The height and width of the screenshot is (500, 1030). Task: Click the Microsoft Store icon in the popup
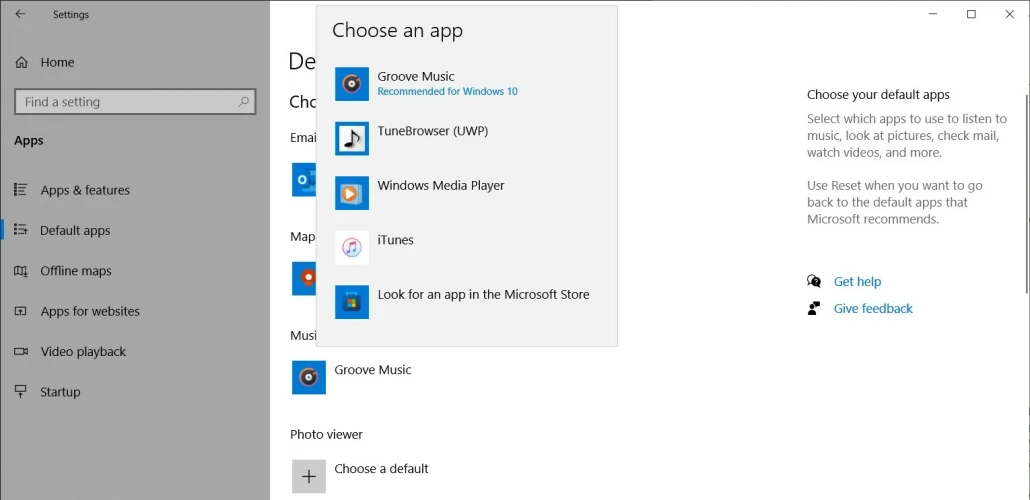click(x=351, y=302)
